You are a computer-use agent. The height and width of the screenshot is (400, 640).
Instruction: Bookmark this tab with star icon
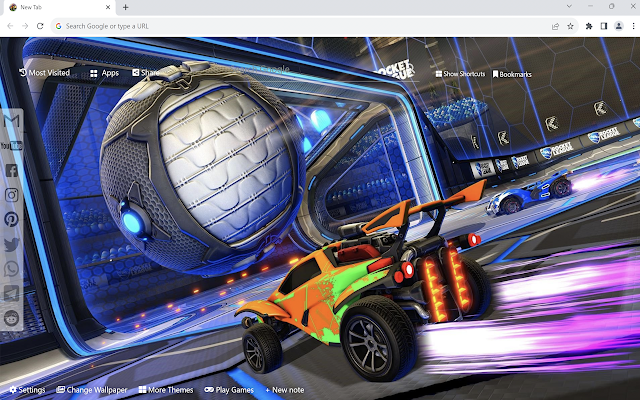coord(570,26)
